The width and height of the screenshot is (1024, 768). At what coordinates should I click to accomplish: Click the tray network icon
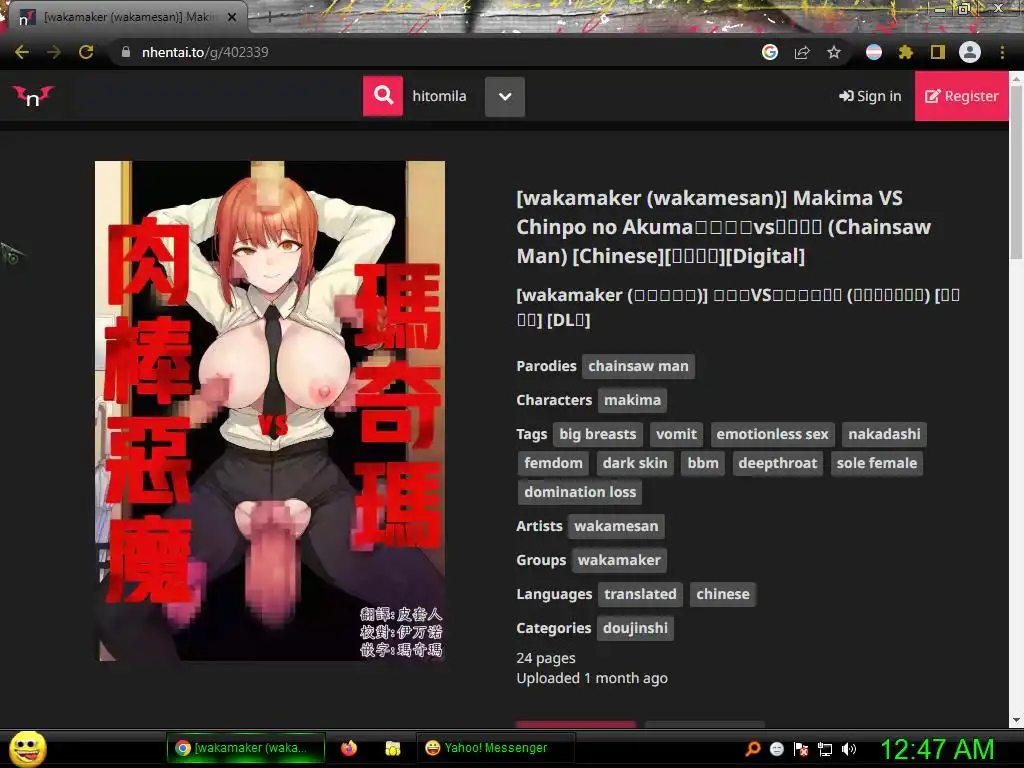(x=825, y=749)
